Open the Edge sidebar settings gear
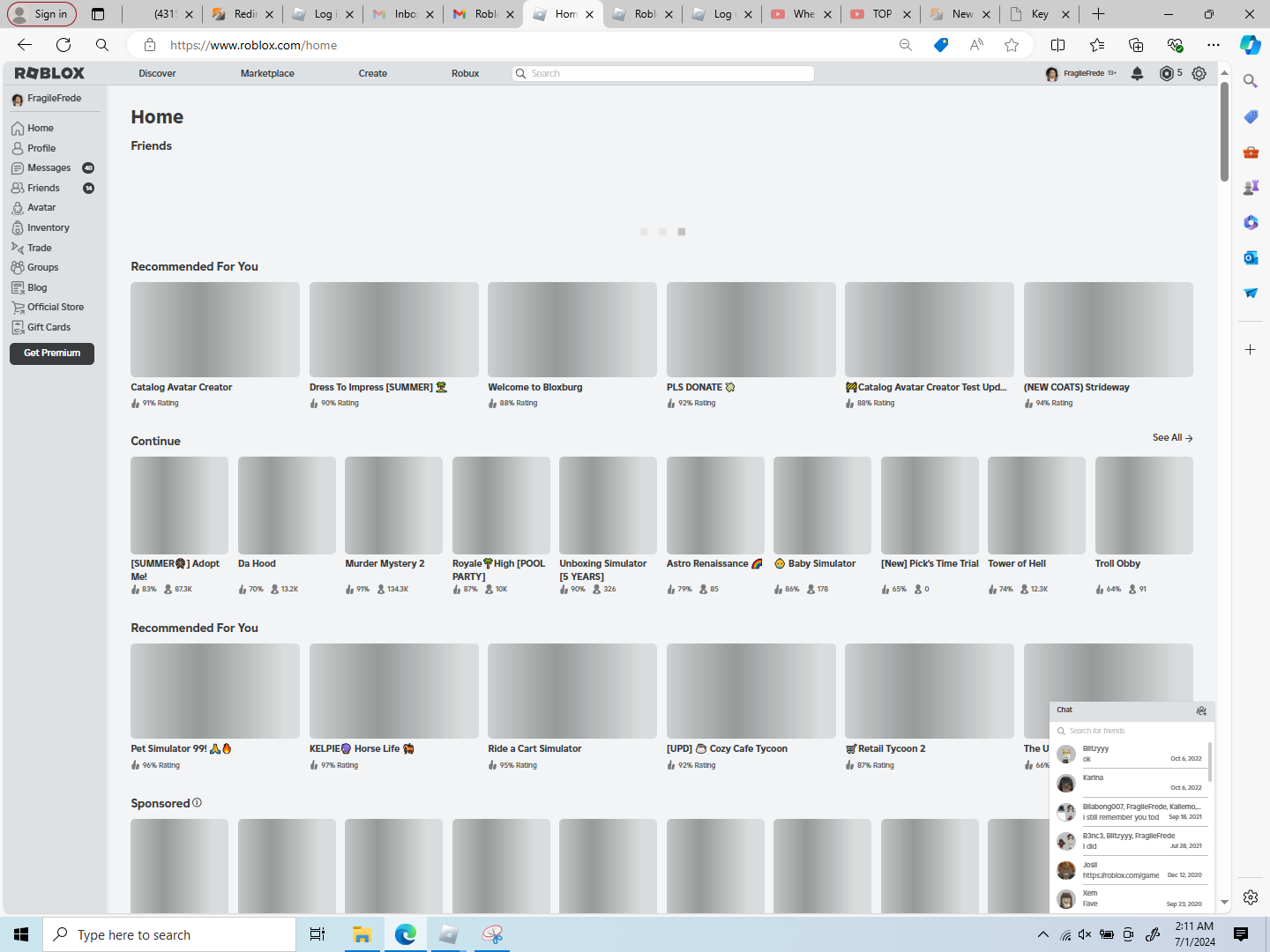1270x952 pixels. (x=1251, y=897)
